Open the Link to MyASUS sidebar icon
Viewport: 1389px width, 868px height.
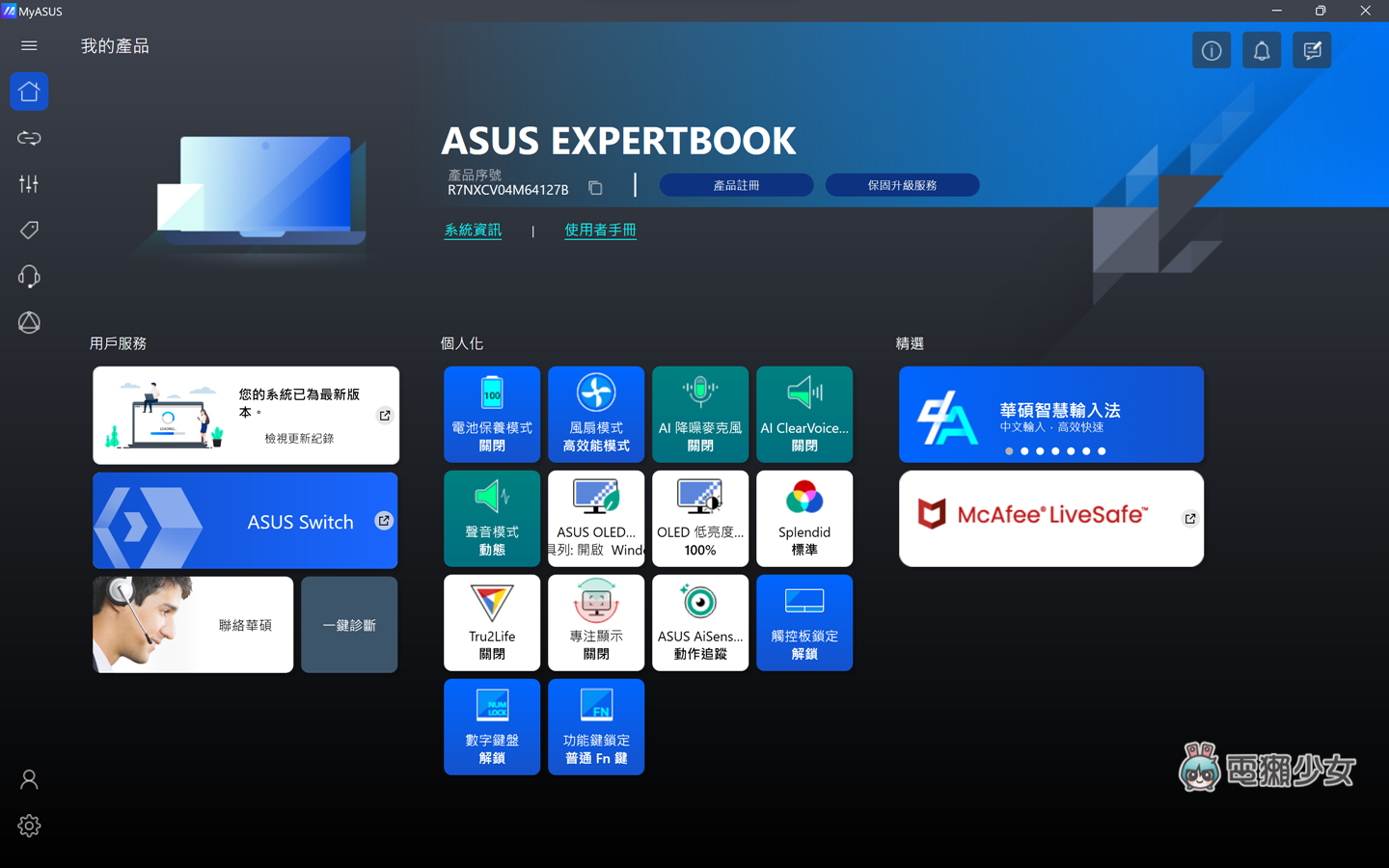(29, 138)
